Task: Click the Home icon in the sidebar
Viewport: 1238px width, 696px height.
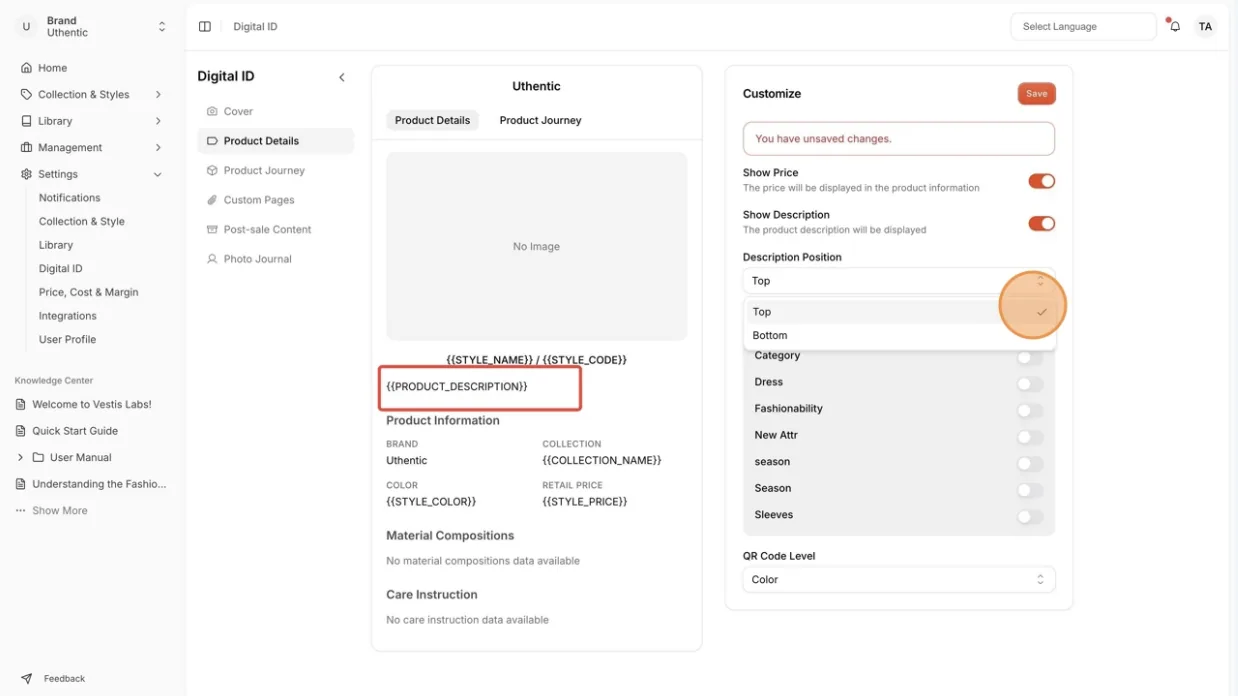Action: click(26, 68)
